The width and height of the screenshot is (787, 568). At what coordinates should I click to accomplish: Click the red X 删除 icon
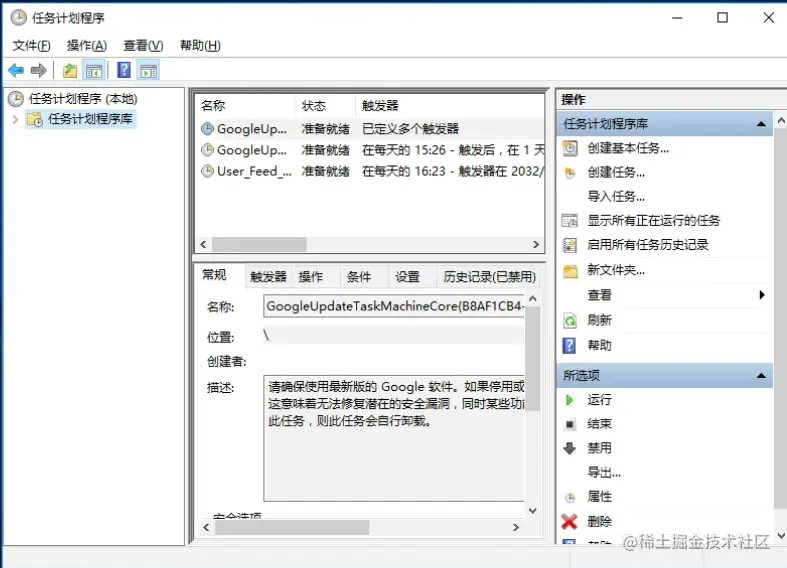(569, 522)
